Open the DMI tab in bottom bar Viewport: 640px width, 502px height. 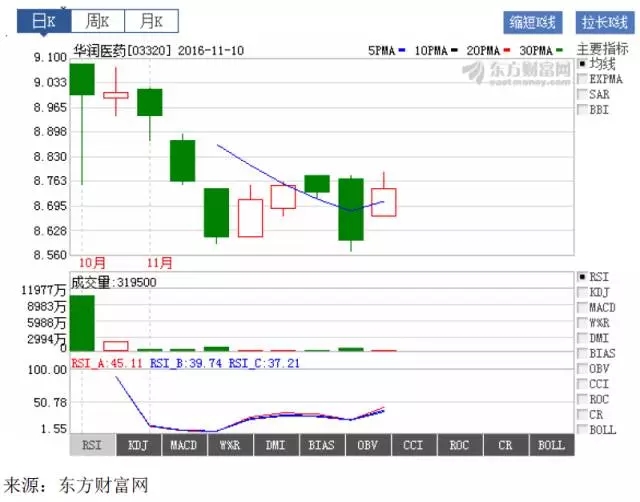(x=276, y=445)
